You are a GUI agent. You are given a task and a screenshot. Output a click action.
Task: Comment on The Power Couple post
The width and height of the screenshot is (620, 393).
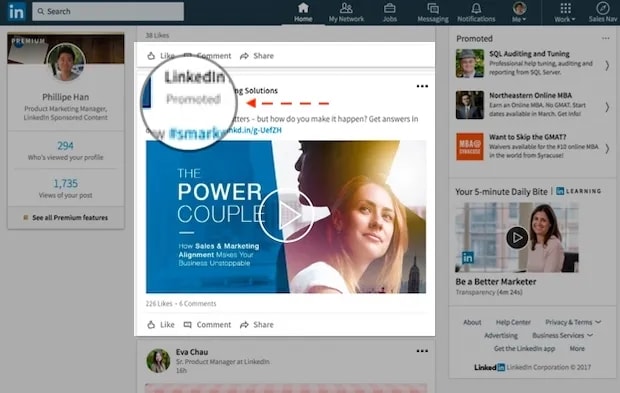(207, 325)
